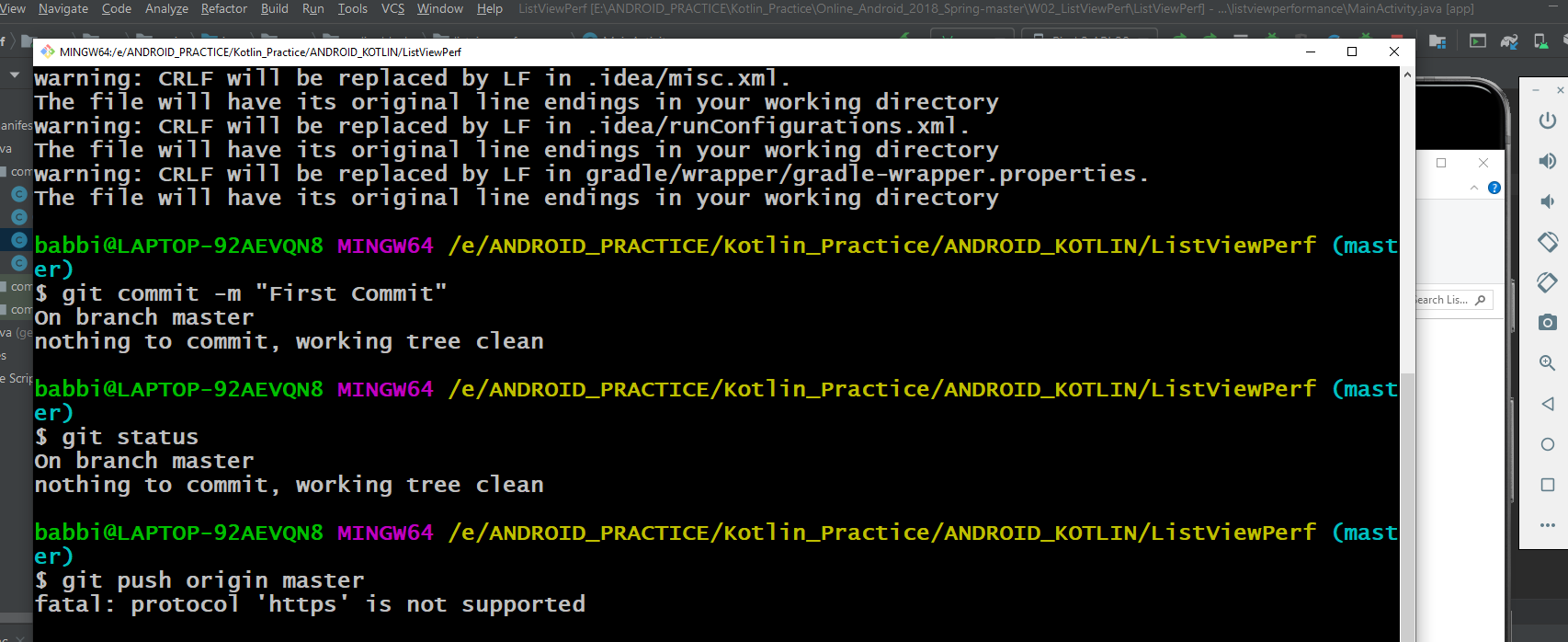Click the blue help question mark icon
Viewport: 1568px width, 642px height.
coord(1494,188)
